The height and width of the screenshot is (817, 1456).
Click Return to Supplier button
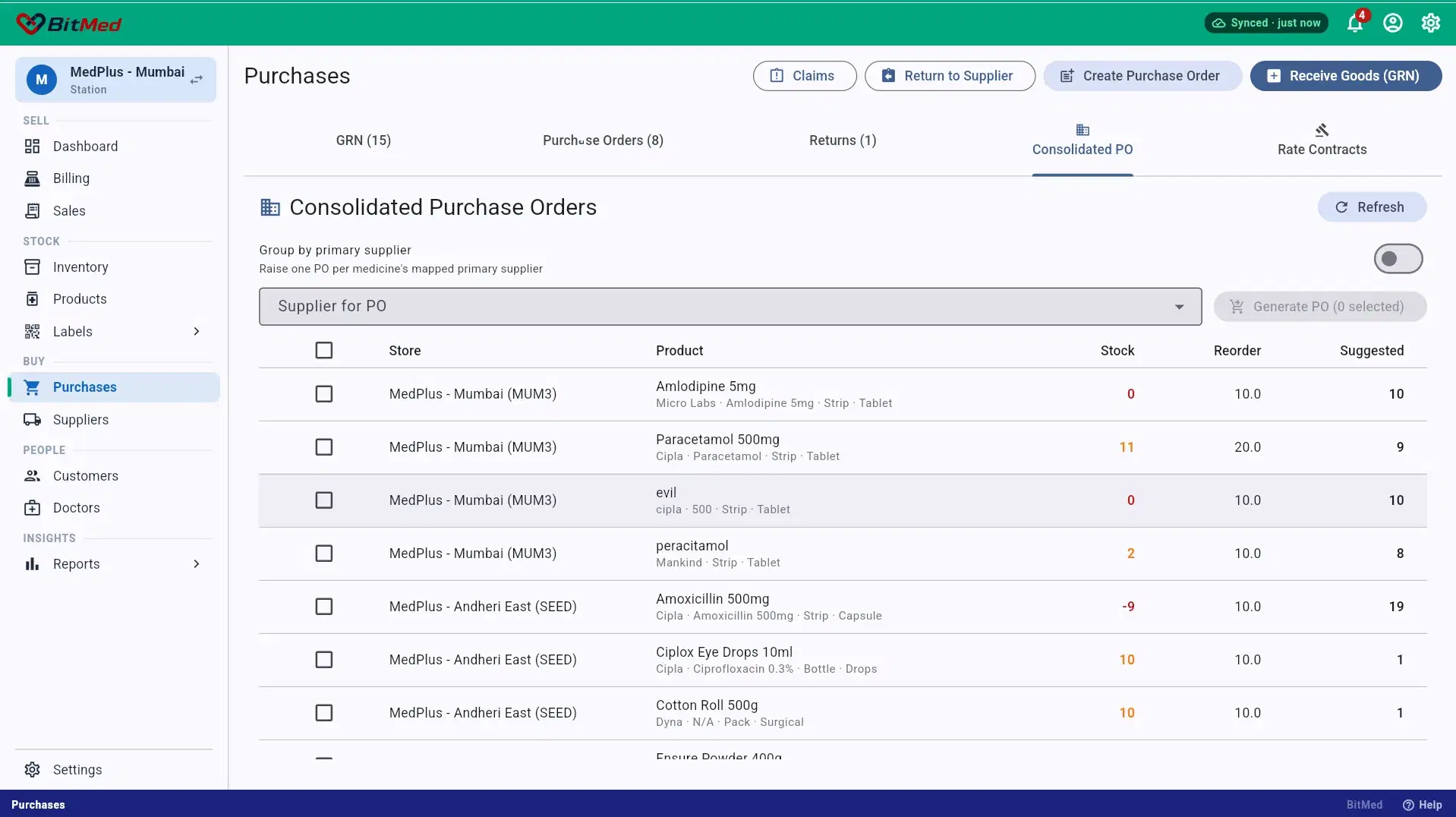tap(950, 76)
